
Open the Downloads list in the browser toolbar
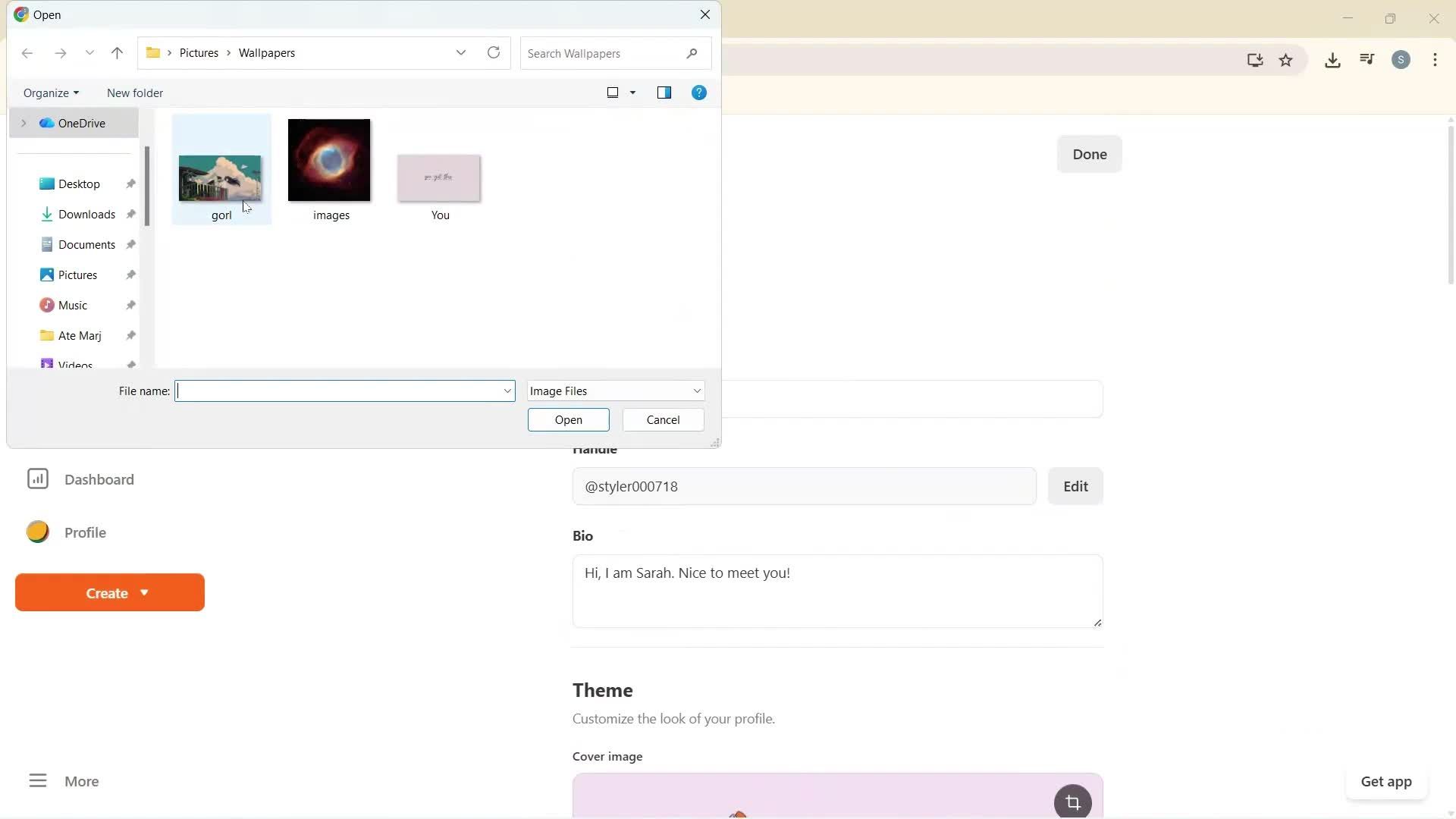click(x=1332, y=60)
